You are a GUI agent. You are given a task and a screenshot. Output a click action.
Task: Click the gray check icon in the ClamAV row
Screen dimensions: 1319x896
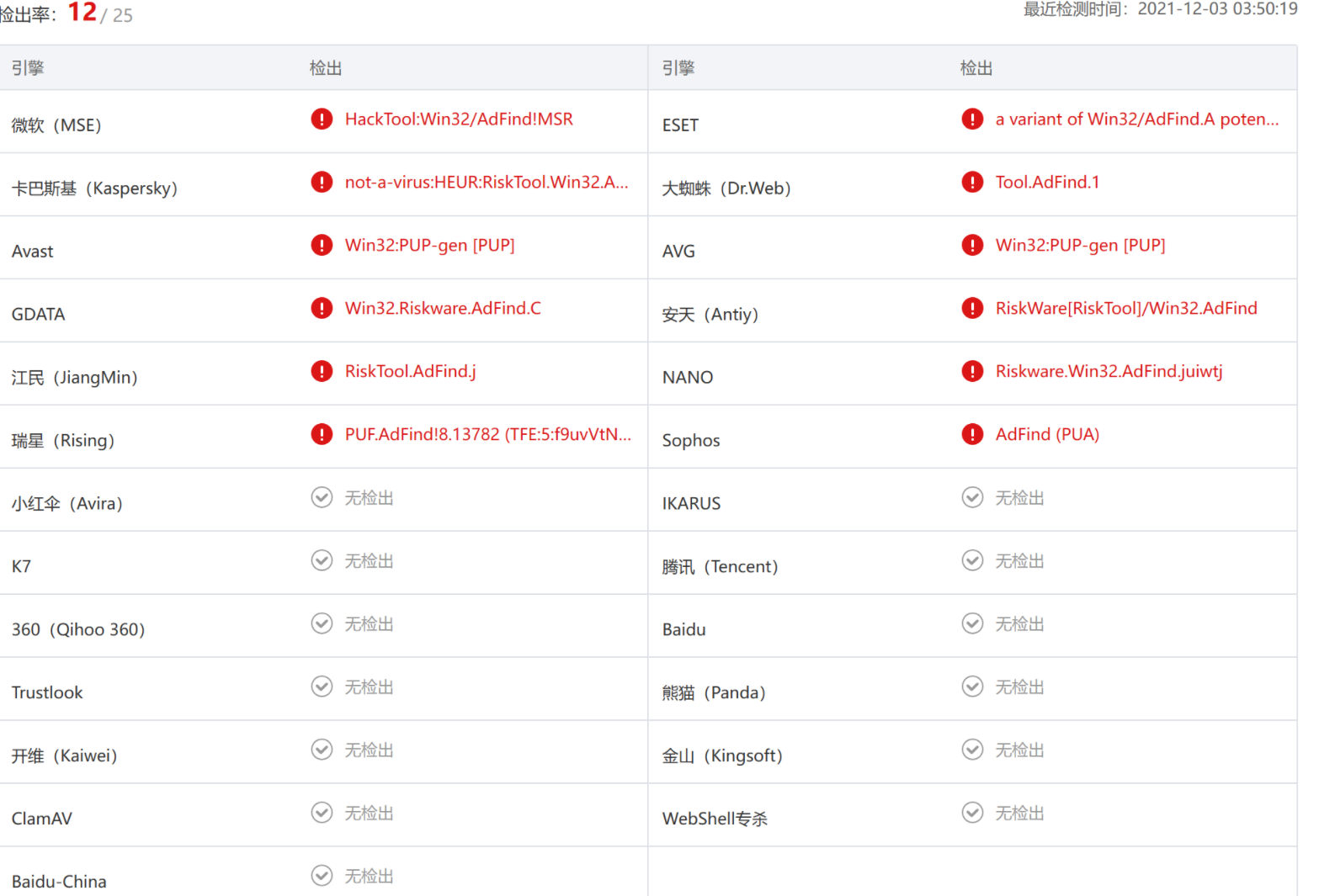[x=322, y=813]
